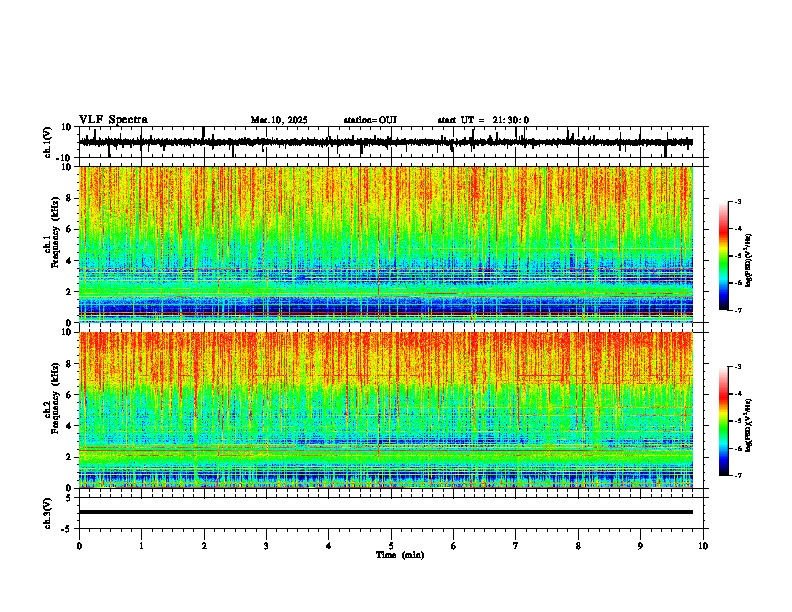Click the ch.1 colorbar scale
Viewport: 792px width, 612px height.
click(724, 256)
